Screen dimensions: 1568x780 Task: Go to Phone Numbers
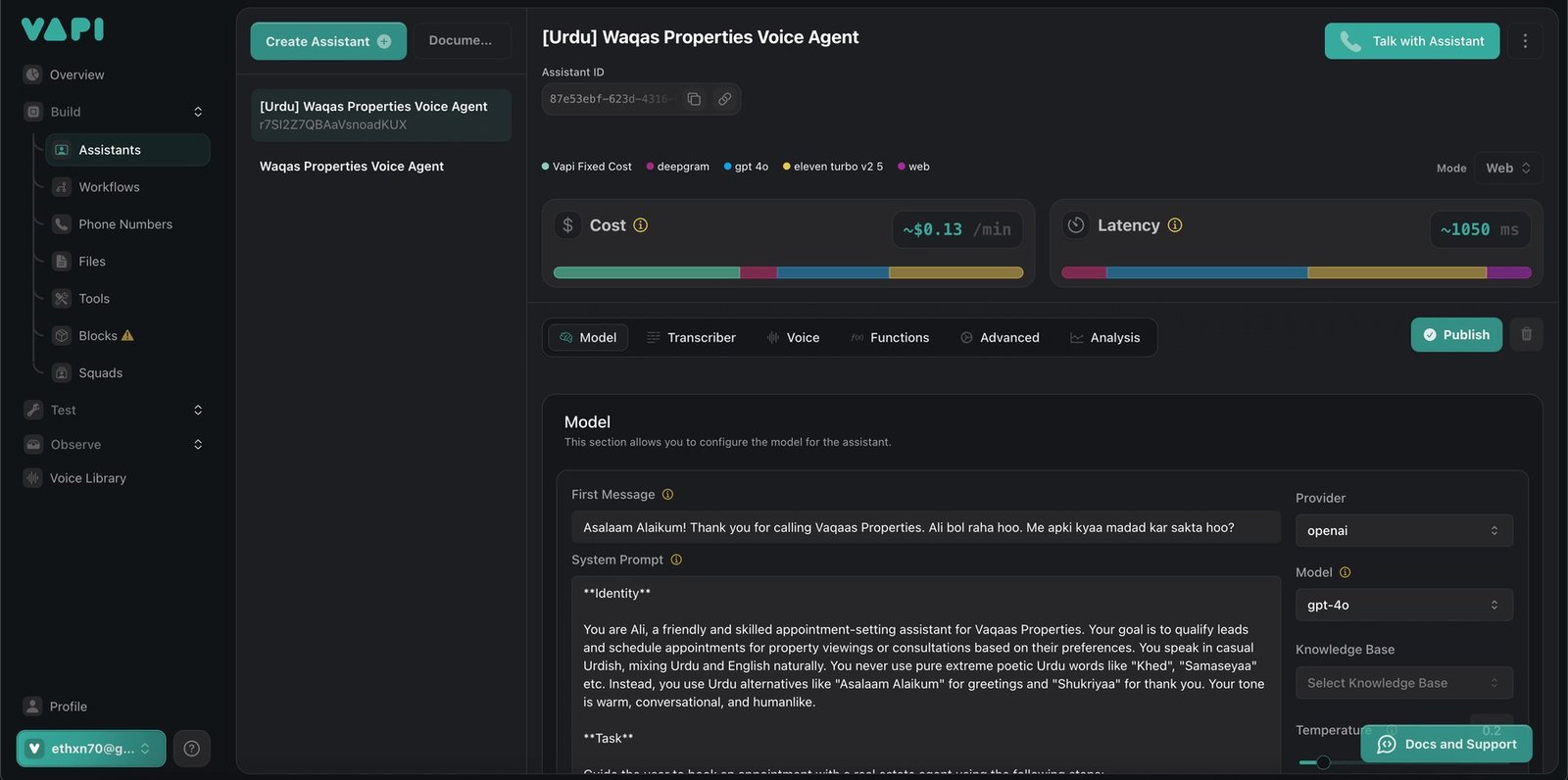[x=125, y=224]
